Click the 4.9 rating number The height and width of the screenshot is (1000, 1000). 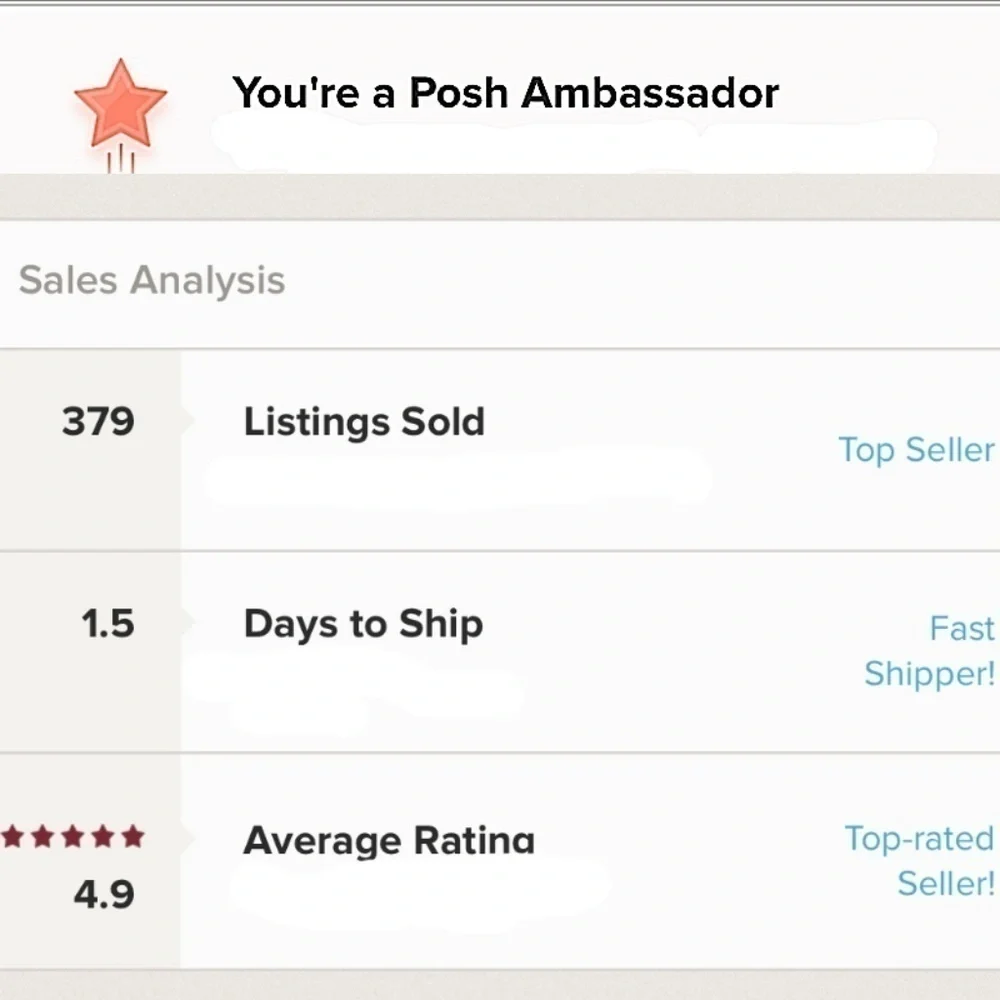point(104,894)
